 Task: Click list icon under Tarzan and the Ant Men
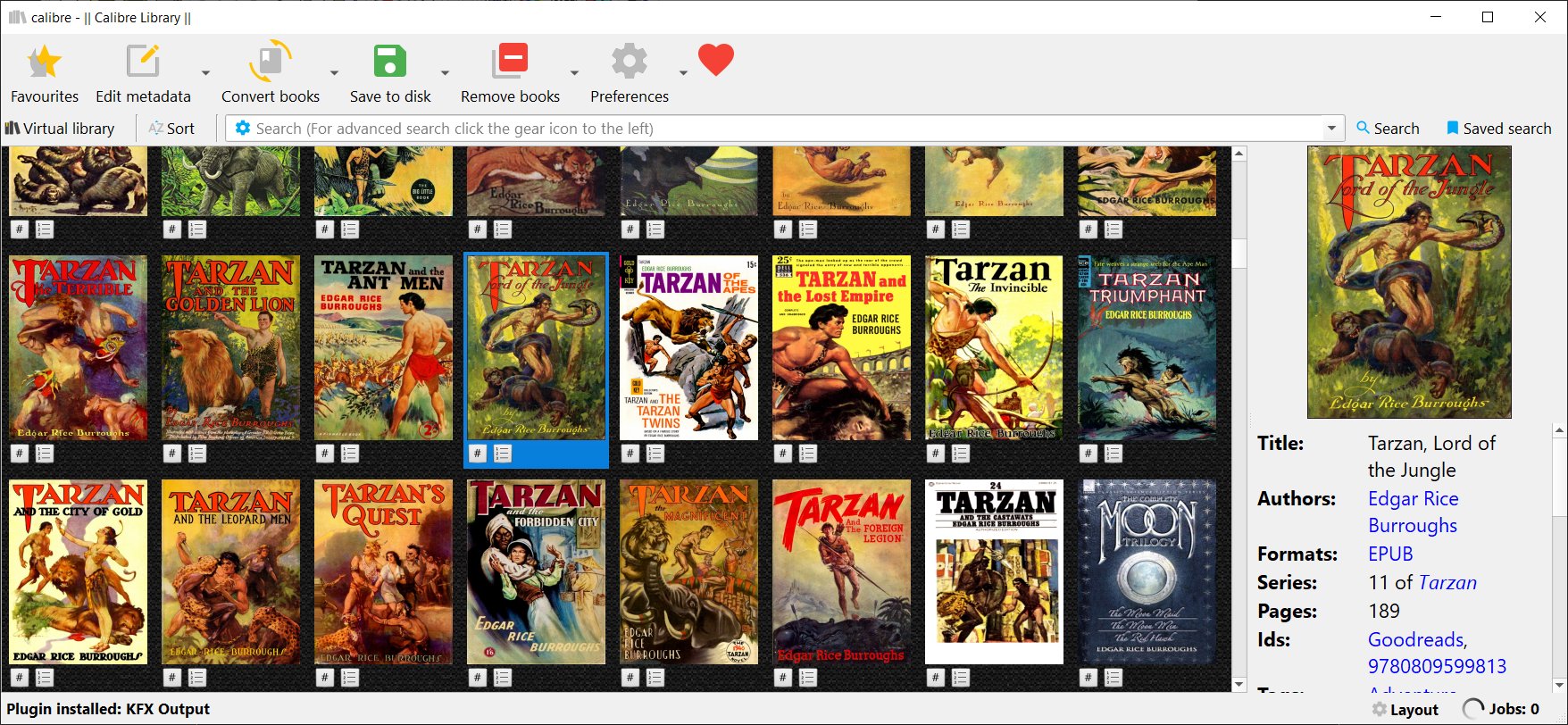pyautogui.click(x=349, y=454)
